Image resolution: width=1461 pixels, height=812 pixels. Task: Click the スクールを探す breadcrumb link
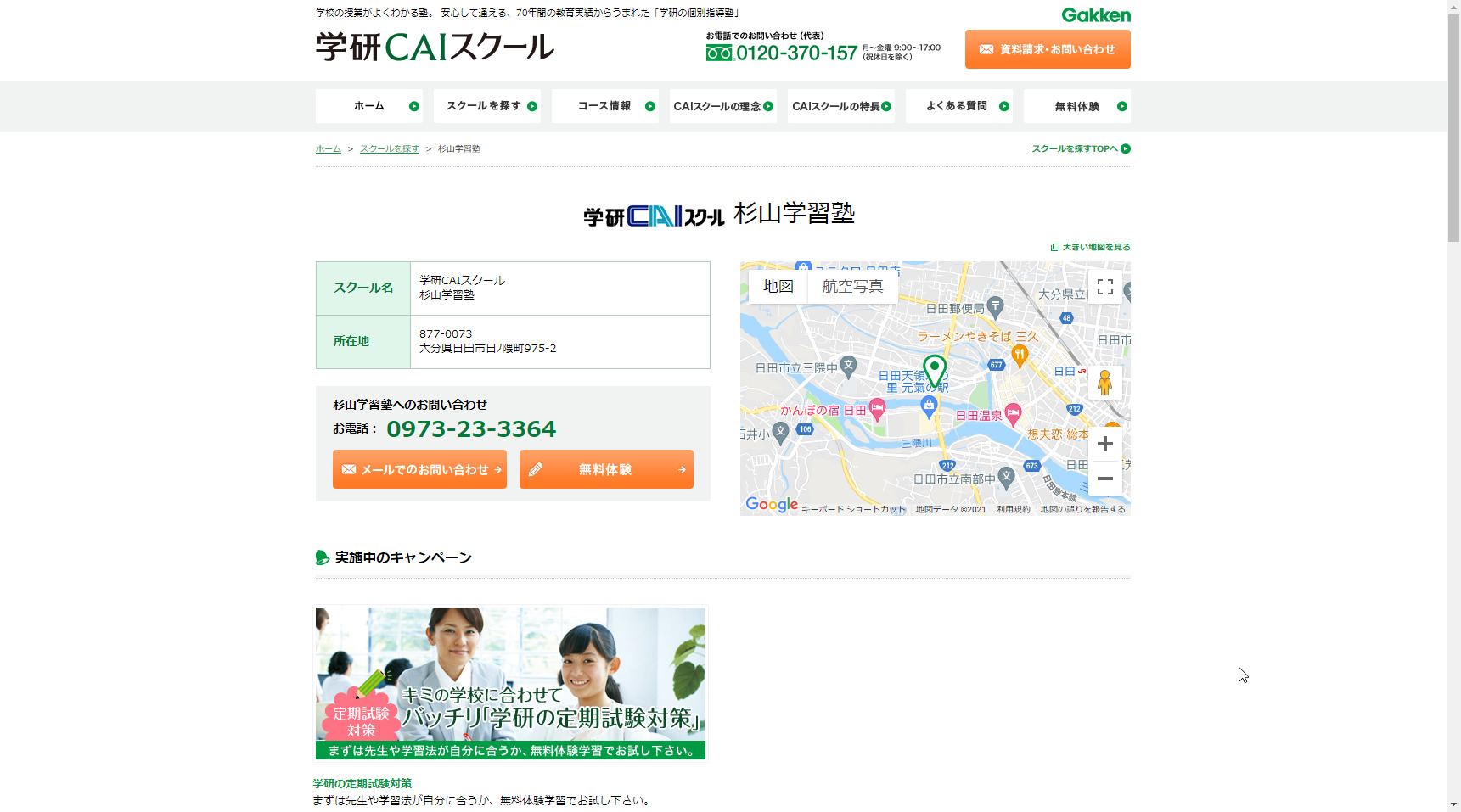(390, 148)
